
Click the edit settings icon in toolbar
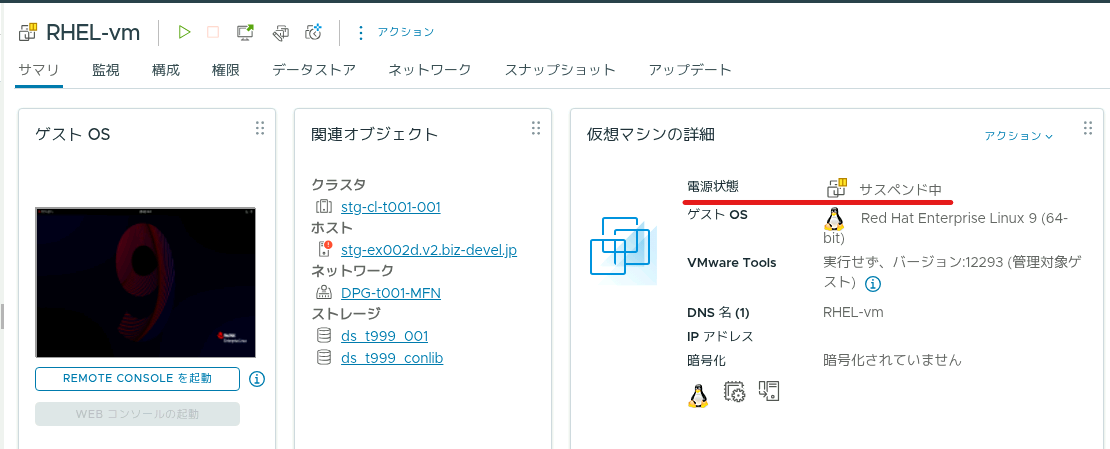coord(281,32)
